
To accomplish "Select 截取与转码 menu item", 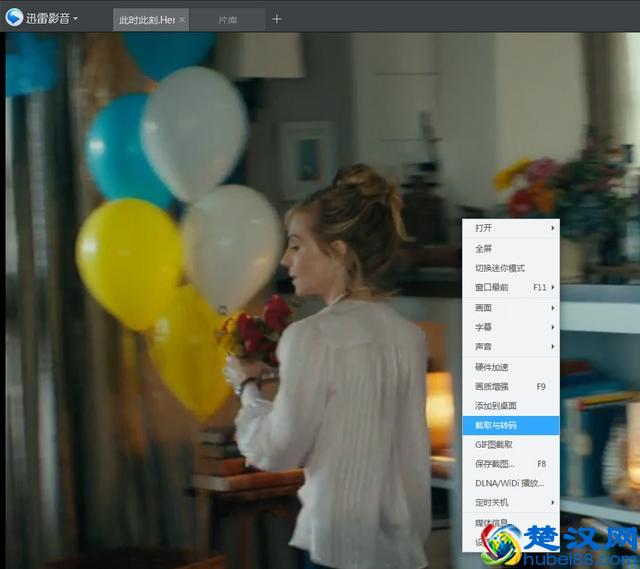I will (x=510, y=425).
